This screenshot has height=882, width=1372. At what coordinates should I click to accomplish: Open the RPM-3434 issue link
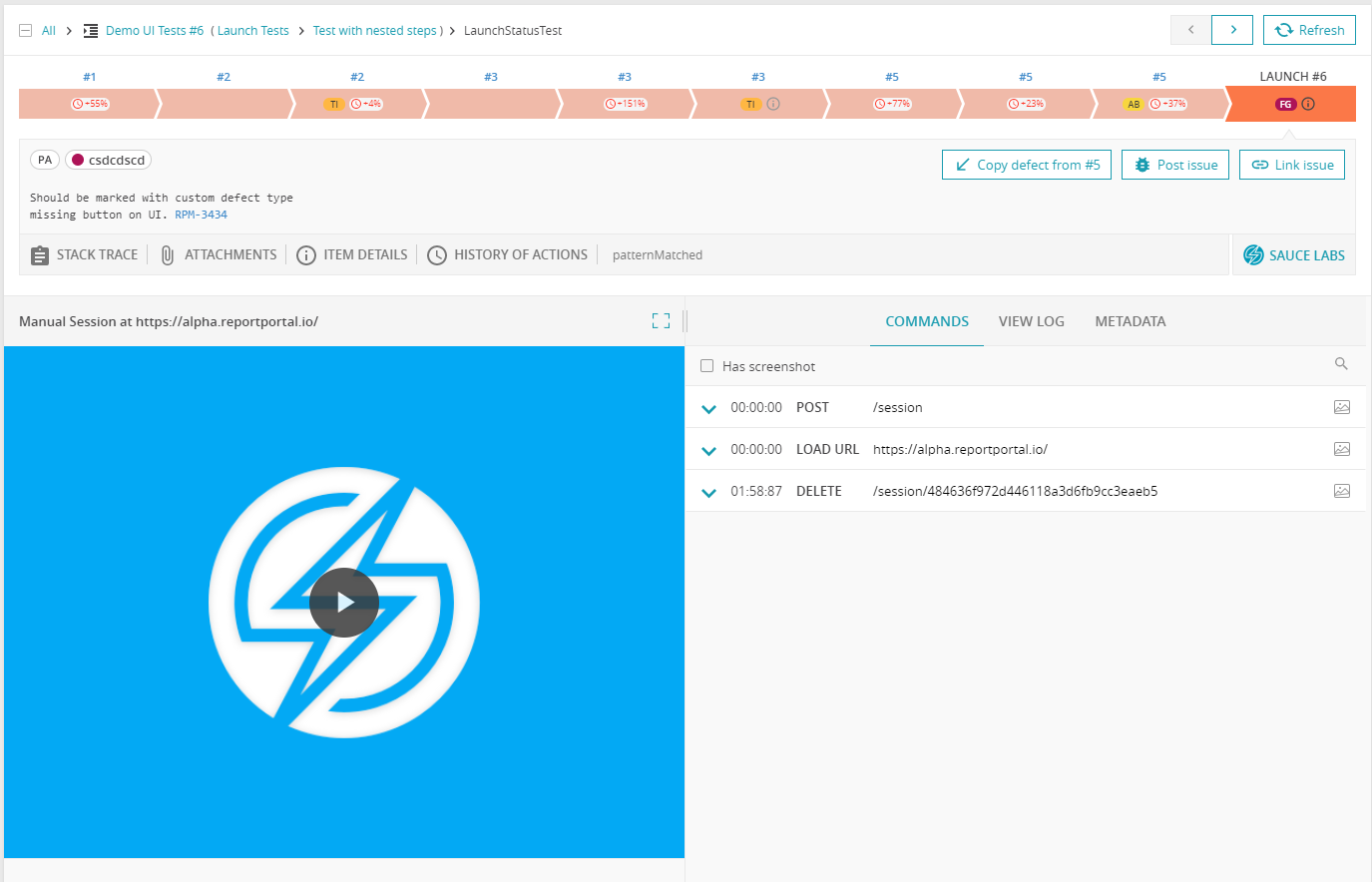pyautogui.click(x=201, y=214)
